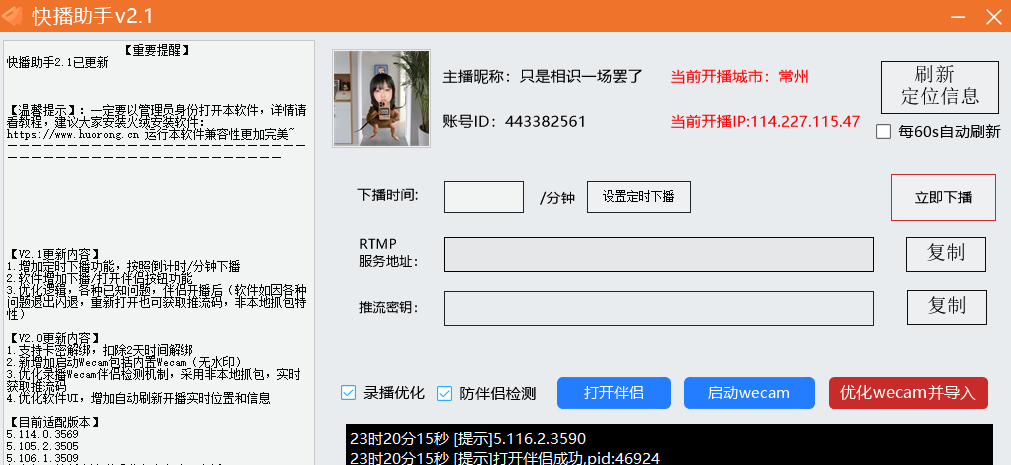
Task: Toggle the 防伴侣检测 checkbox
Action: pos(445,393)
